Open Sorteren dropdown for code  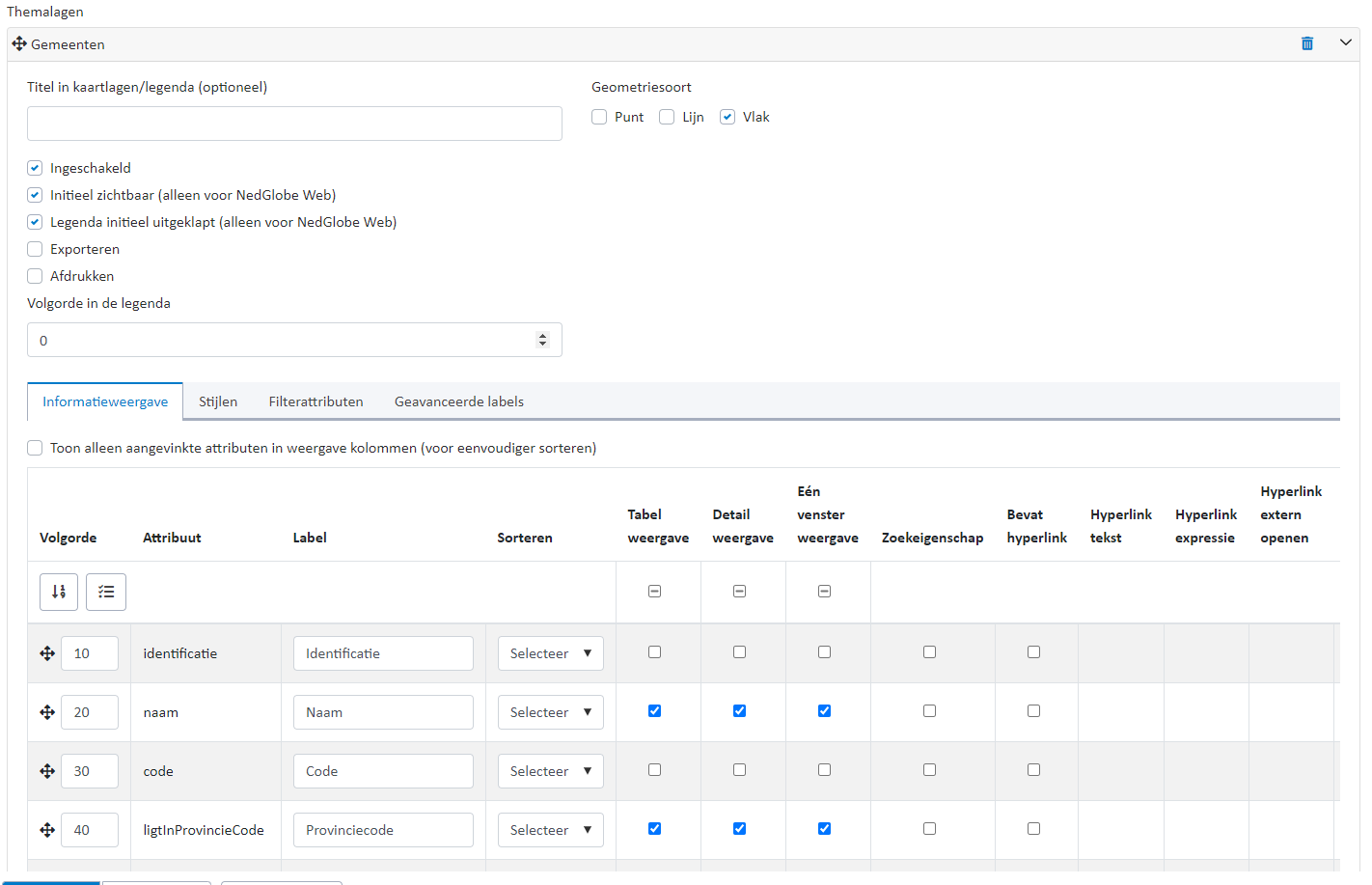coord(551,771)
